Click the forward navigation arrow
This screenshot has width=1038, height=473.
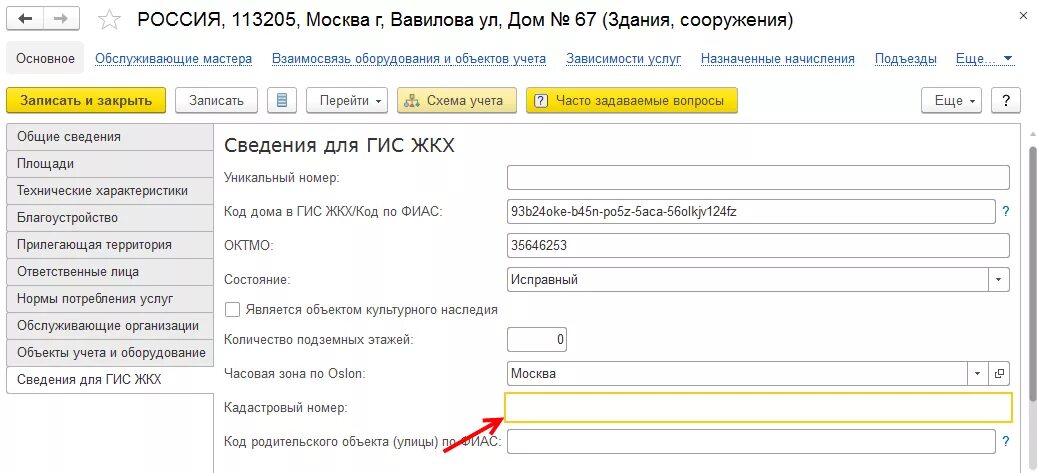[60, 19]
